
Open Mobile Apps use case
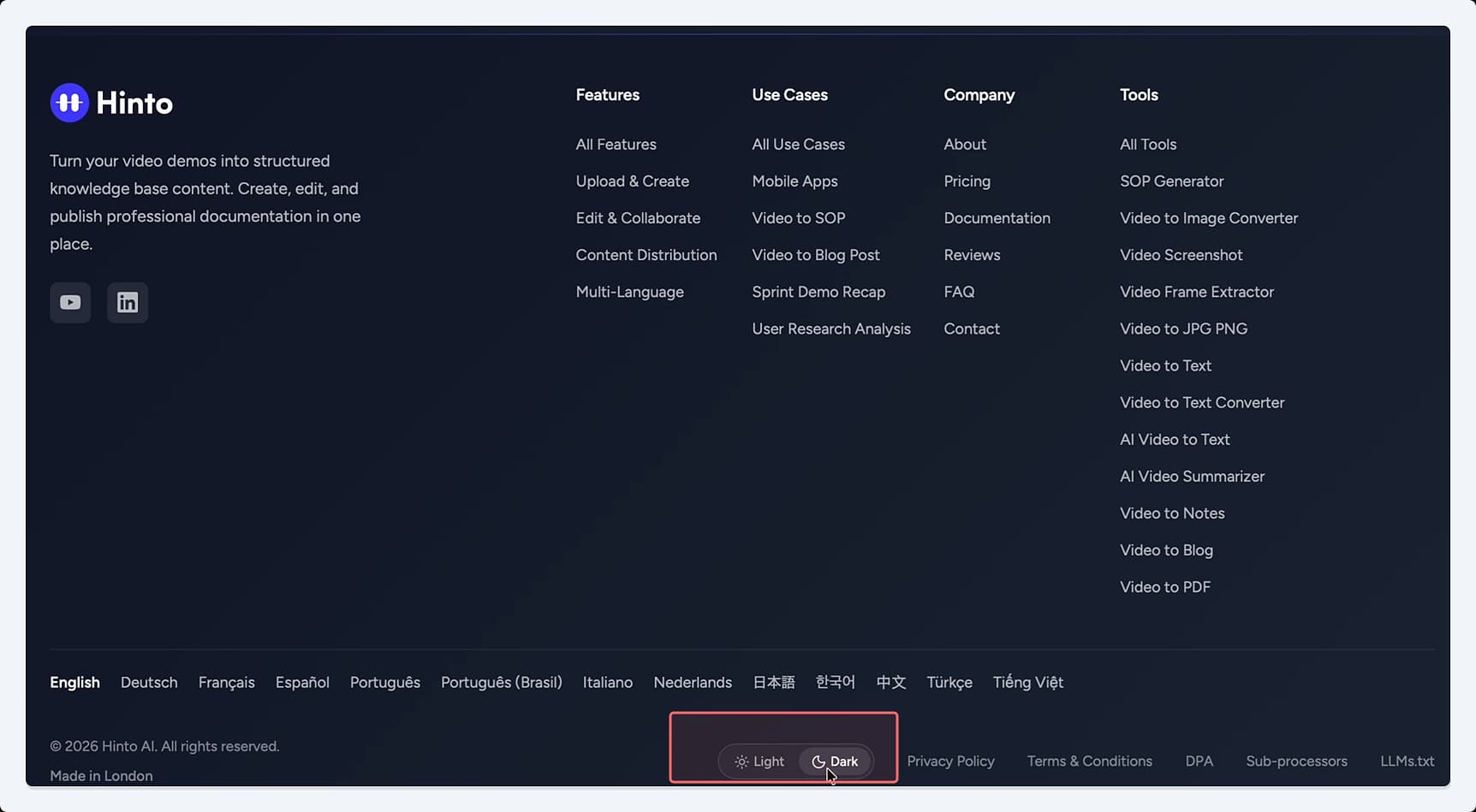click(x=795, y=181)
